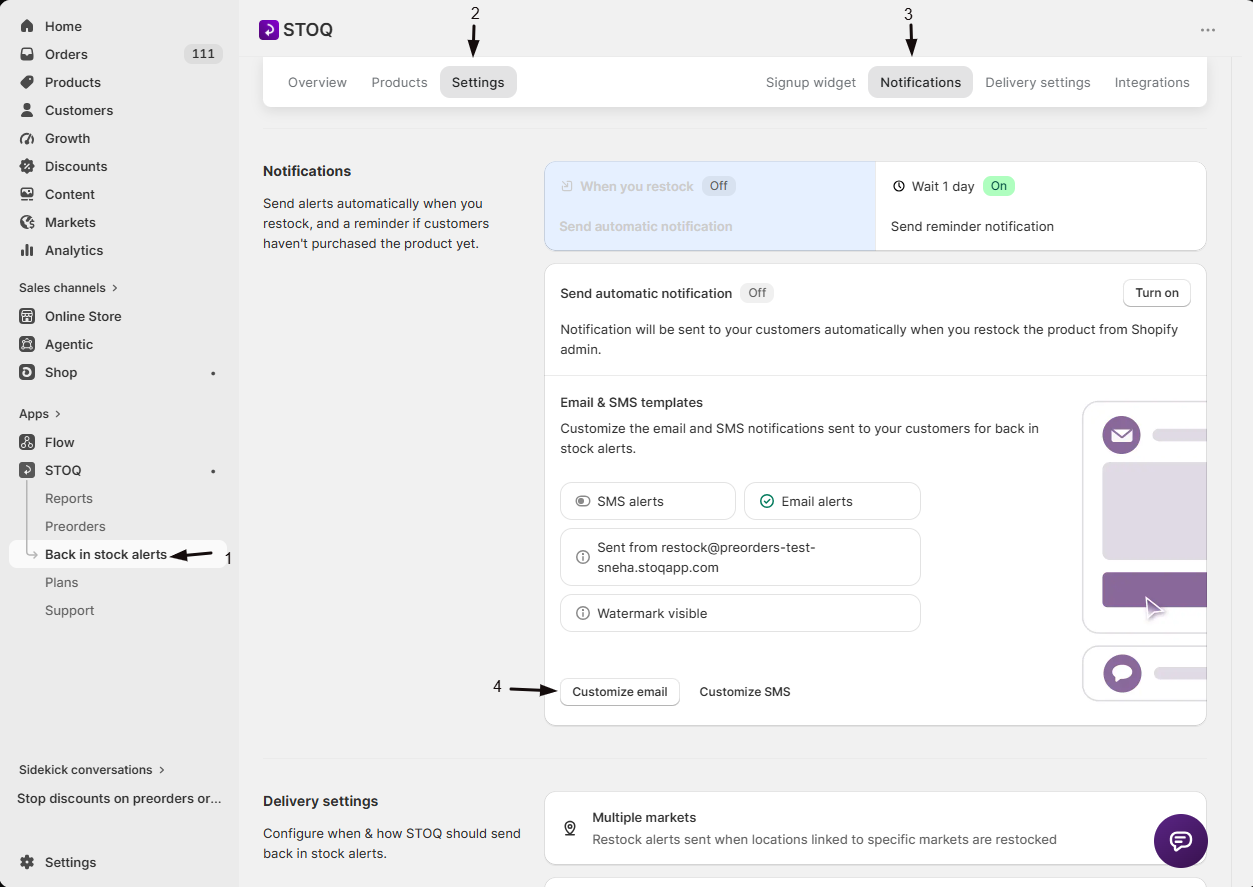
Task: Click the Shop channel icon
Action: 27,372
